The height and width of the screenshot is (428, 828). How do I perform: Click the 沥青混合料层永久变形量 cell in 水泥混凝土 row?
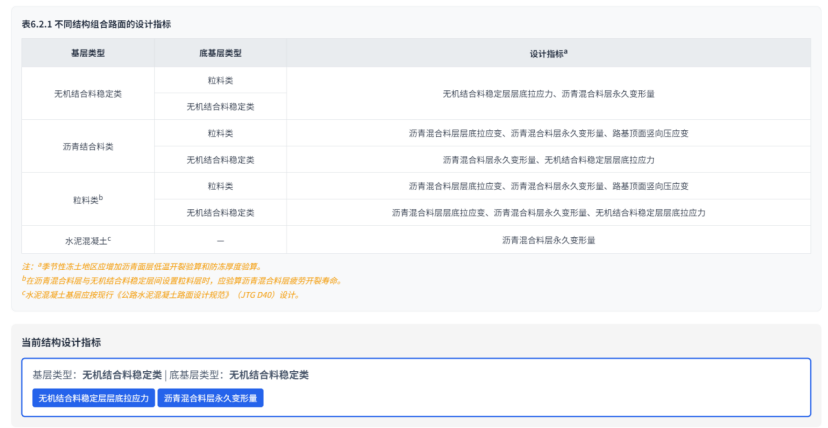pyautogui.click(x=549, y=240)
